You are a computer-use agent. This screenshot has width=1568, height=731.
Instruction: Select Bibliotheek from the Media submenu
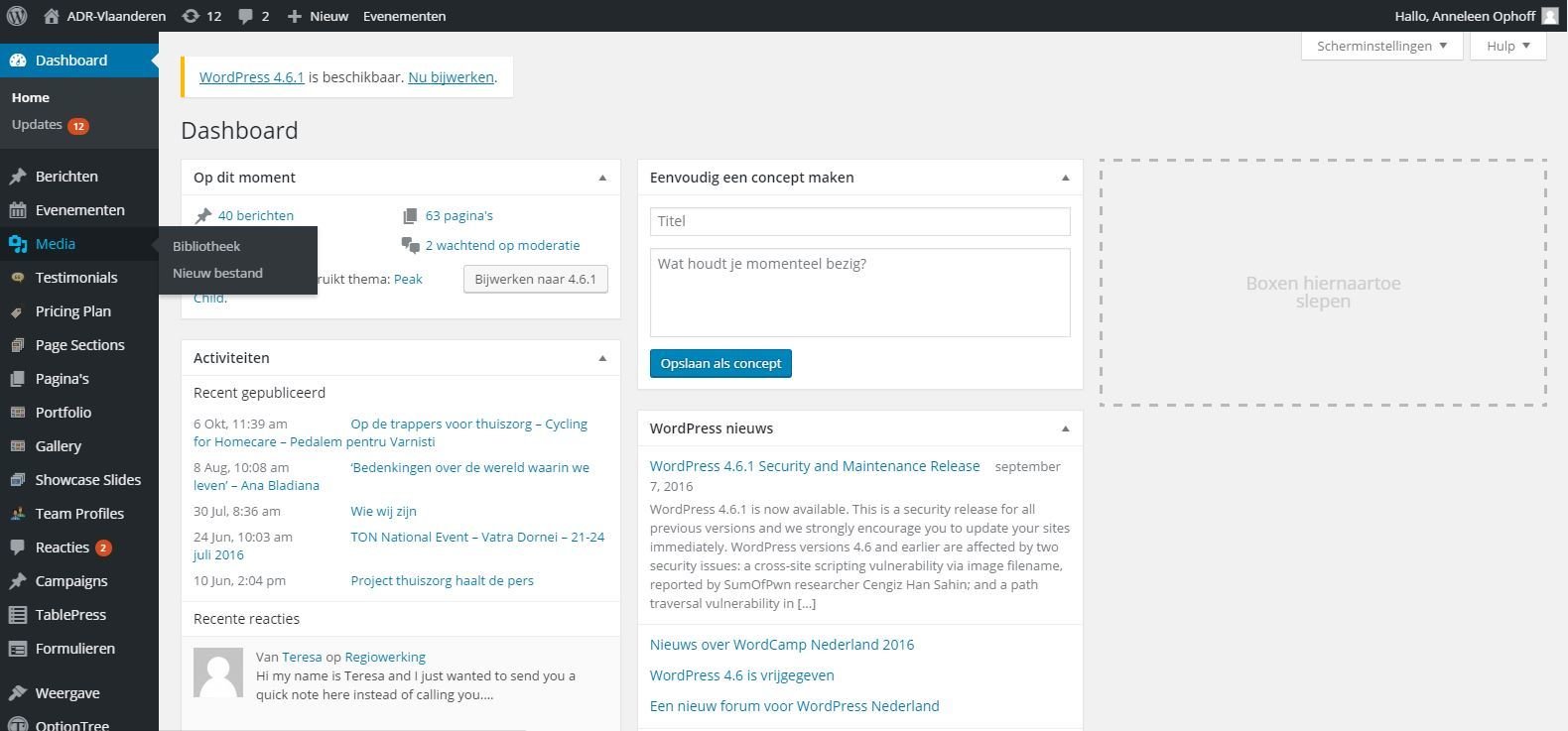pos(206,246)
